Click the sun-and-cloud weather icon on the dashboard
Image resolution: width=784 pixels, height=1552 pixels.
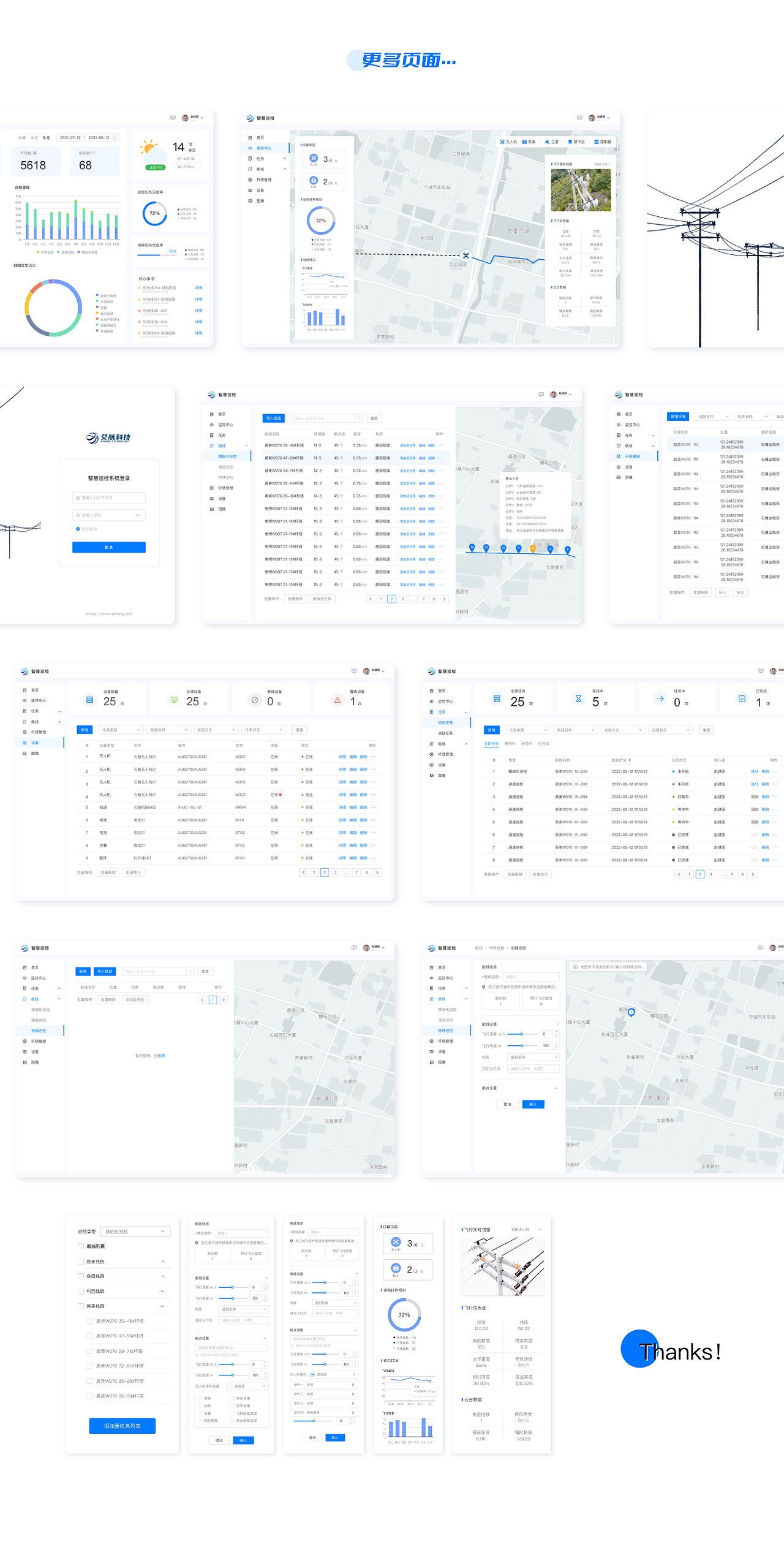(153, 150)
